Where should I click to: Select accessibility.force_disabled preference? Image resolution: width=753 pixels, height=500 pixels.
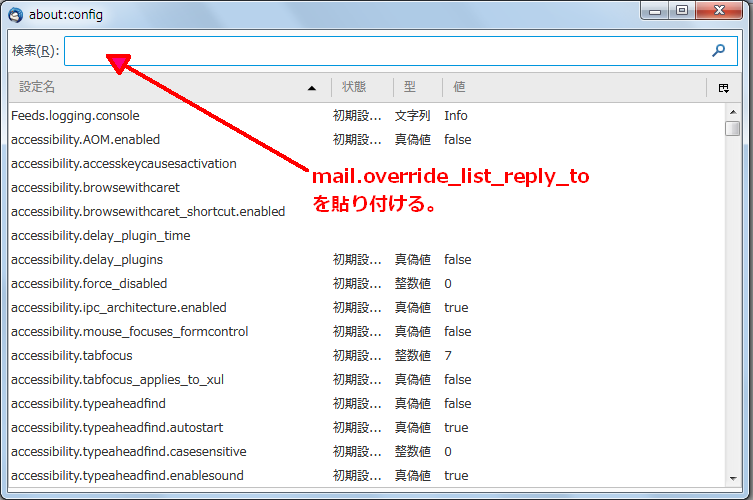click(x=89, y=284)
